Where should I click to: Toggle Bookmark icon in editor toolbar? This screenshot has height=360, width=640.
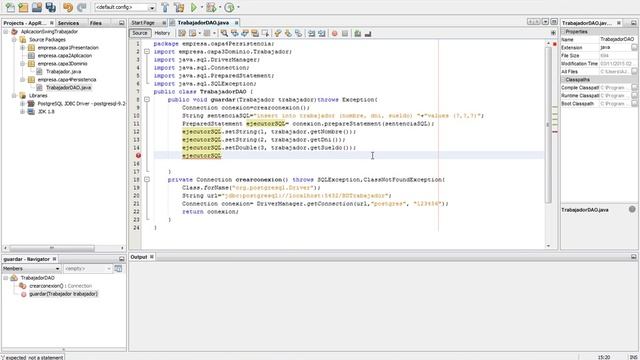coord(298,33)
